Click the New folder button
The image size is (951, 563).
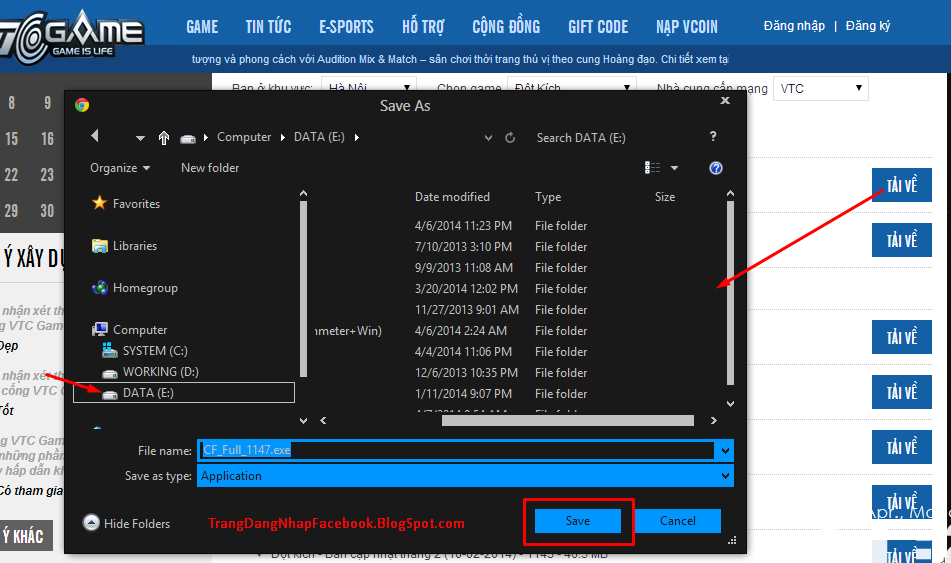click(210, 168)
